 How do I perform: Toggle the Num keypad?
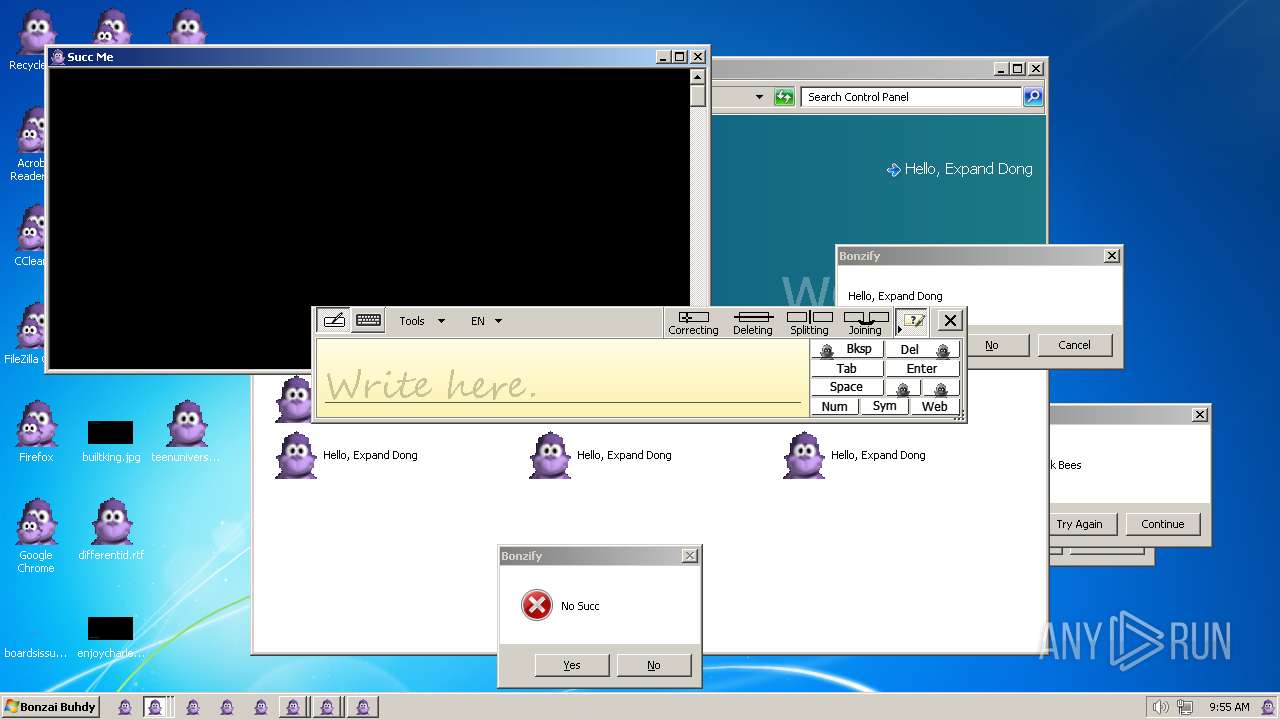(835, 406)
